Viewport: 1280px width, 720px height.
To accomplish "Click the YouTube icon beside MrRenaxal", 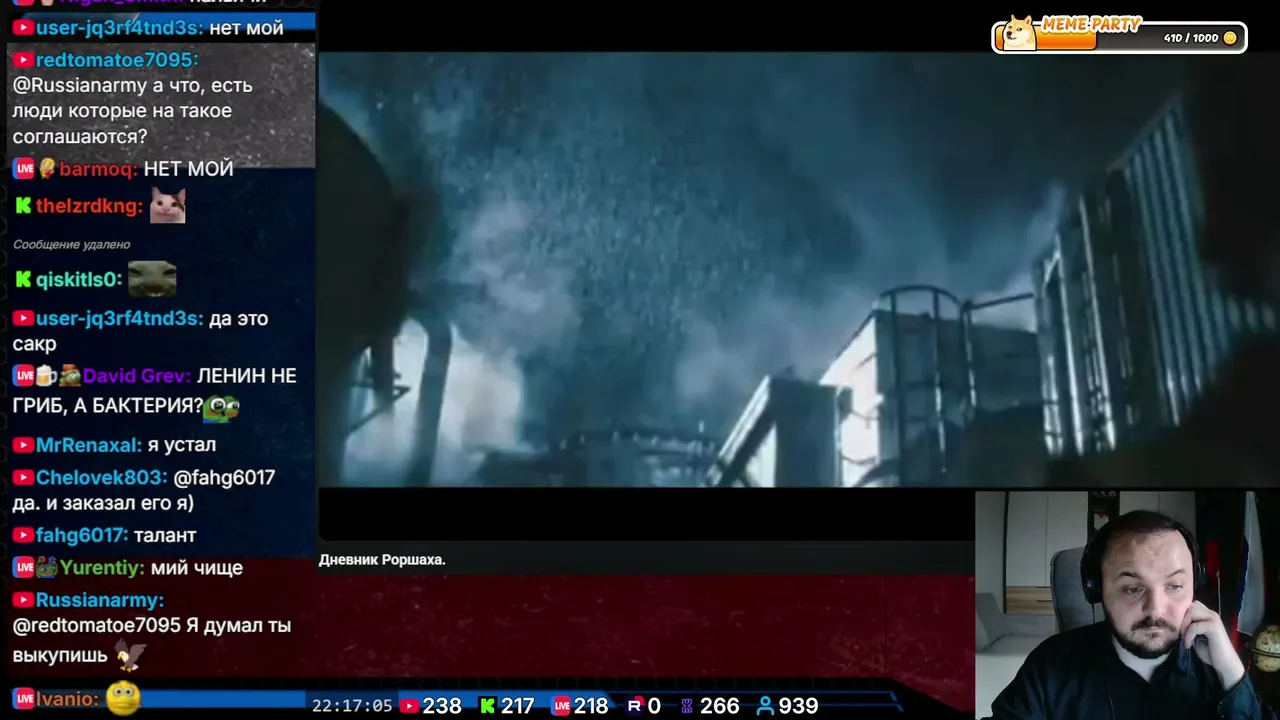I will pyautogui.click(x=23, y=444).
